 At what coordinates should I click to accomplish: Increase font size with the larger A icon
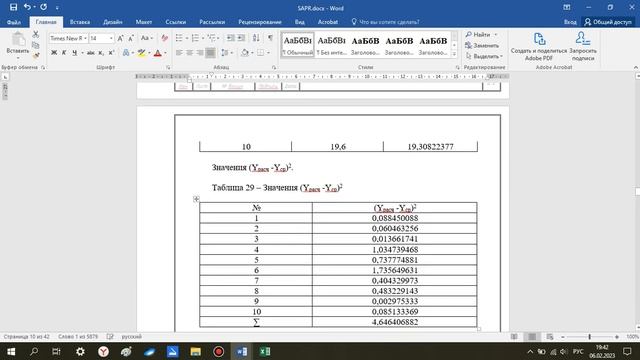(120, 38)
